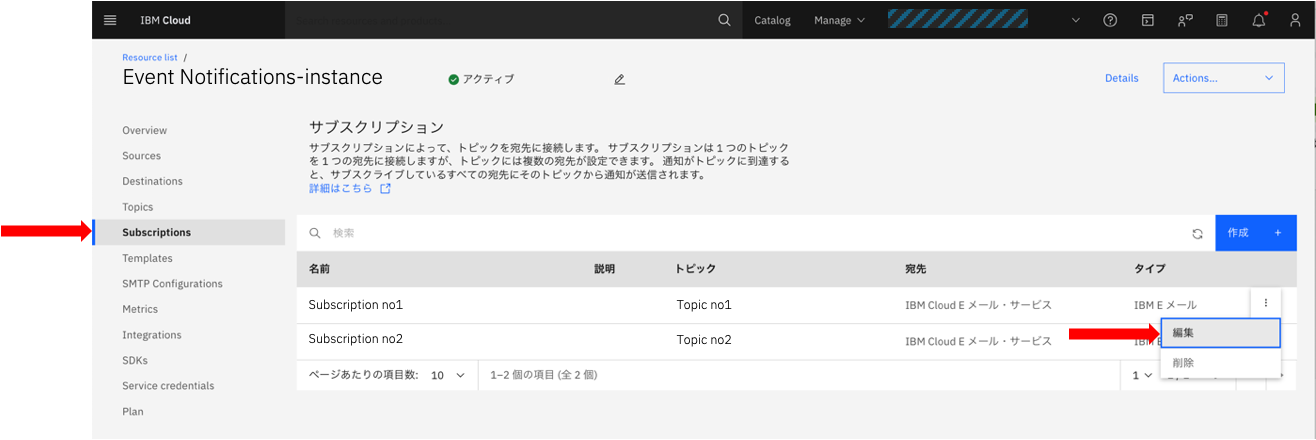Image resolution: width=1316 pixels, height=440 pixels.
Task: Sort by the 名前 column header
Action: (x=319, y=269)
